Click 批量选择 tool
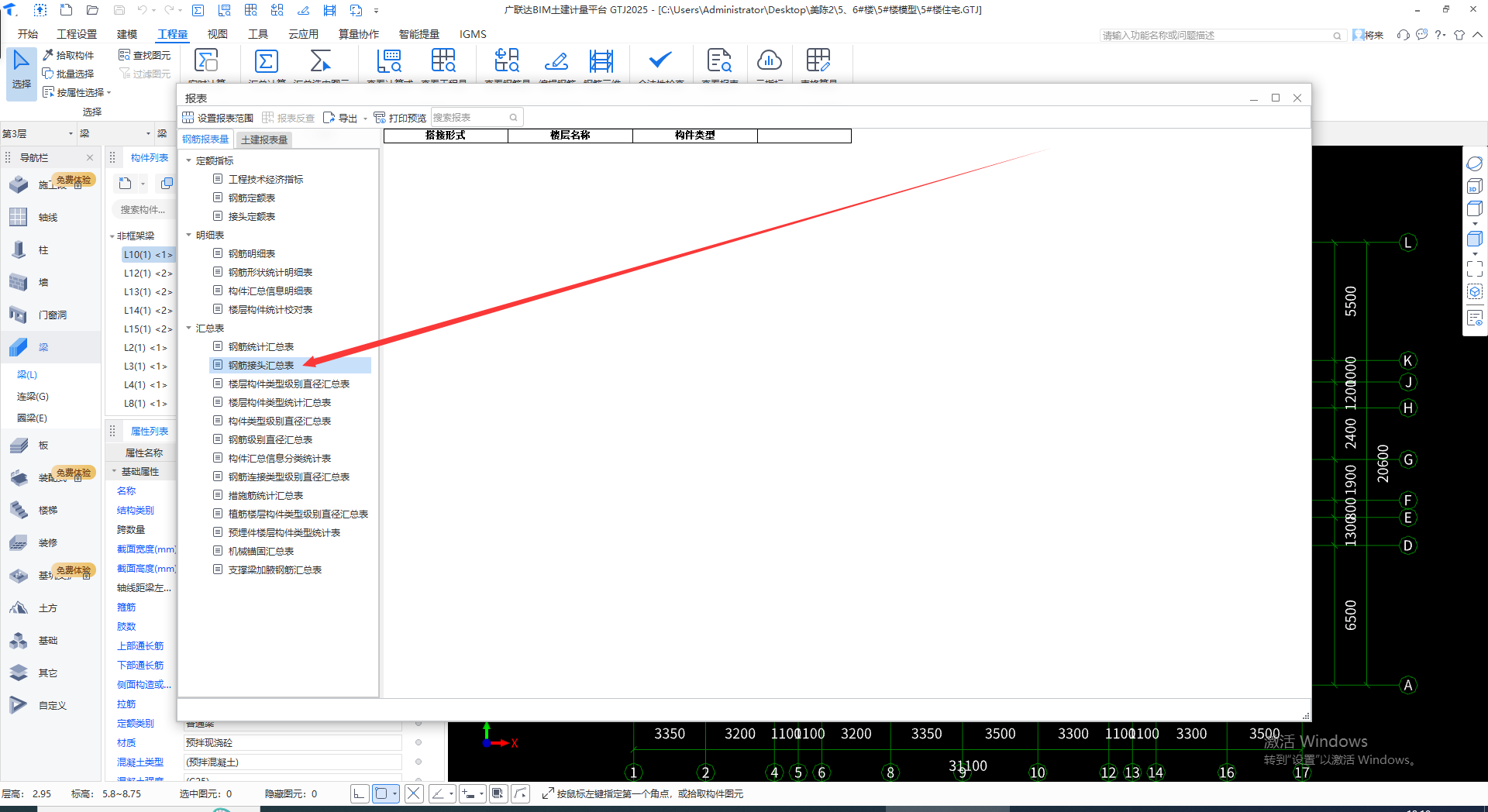 (x=68, y=74)
